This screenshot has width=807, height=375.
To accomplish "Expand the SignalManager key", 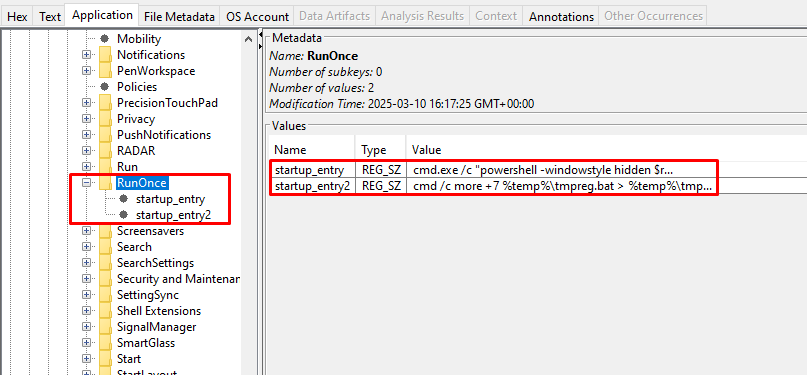I will coord(86,327).
